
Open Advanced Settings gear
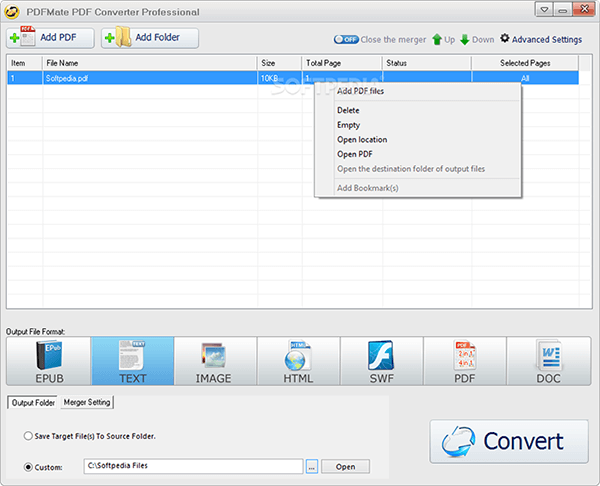click(541, 39)
